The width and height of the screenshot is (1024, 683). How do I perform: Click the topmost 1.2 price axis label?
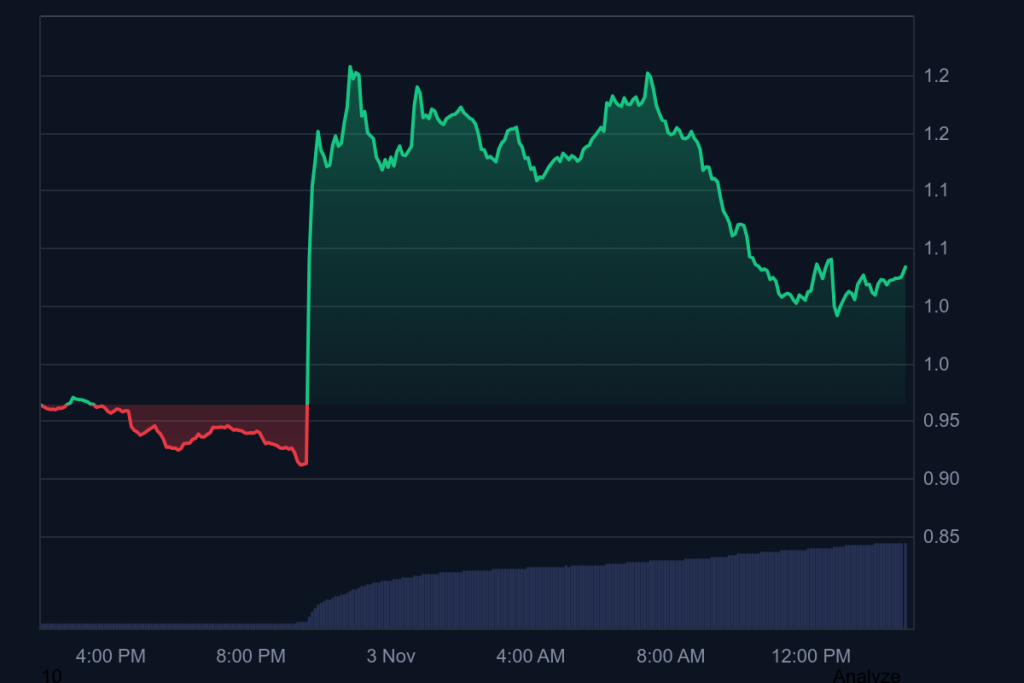coord(936,76)
